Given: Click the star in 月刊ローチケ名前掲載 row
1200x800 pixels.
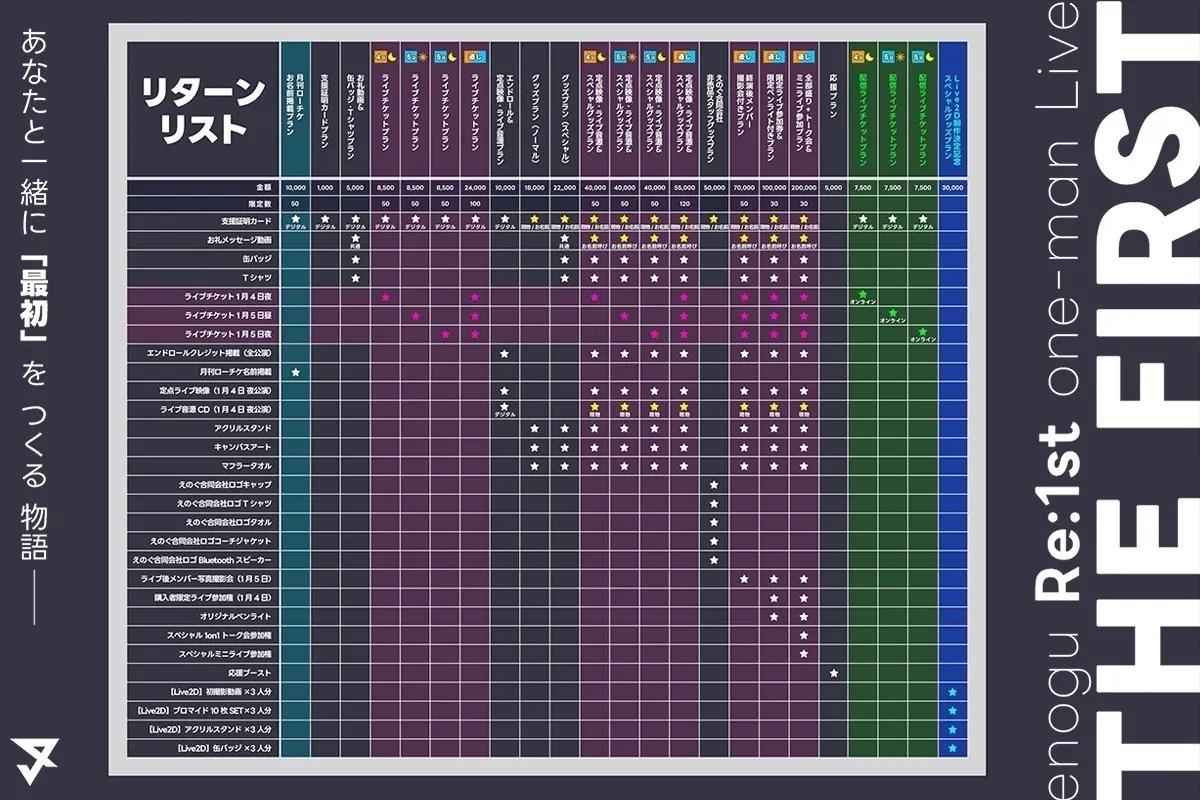Looking at the screenshot, I should point(296,372).
